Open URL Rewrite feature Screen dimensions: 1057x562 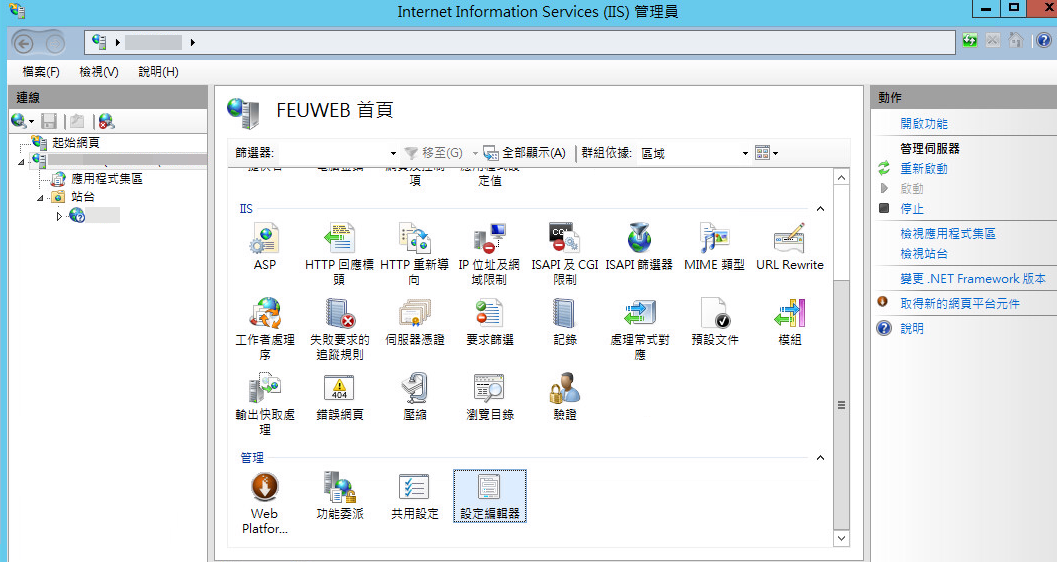click(789, 247)
